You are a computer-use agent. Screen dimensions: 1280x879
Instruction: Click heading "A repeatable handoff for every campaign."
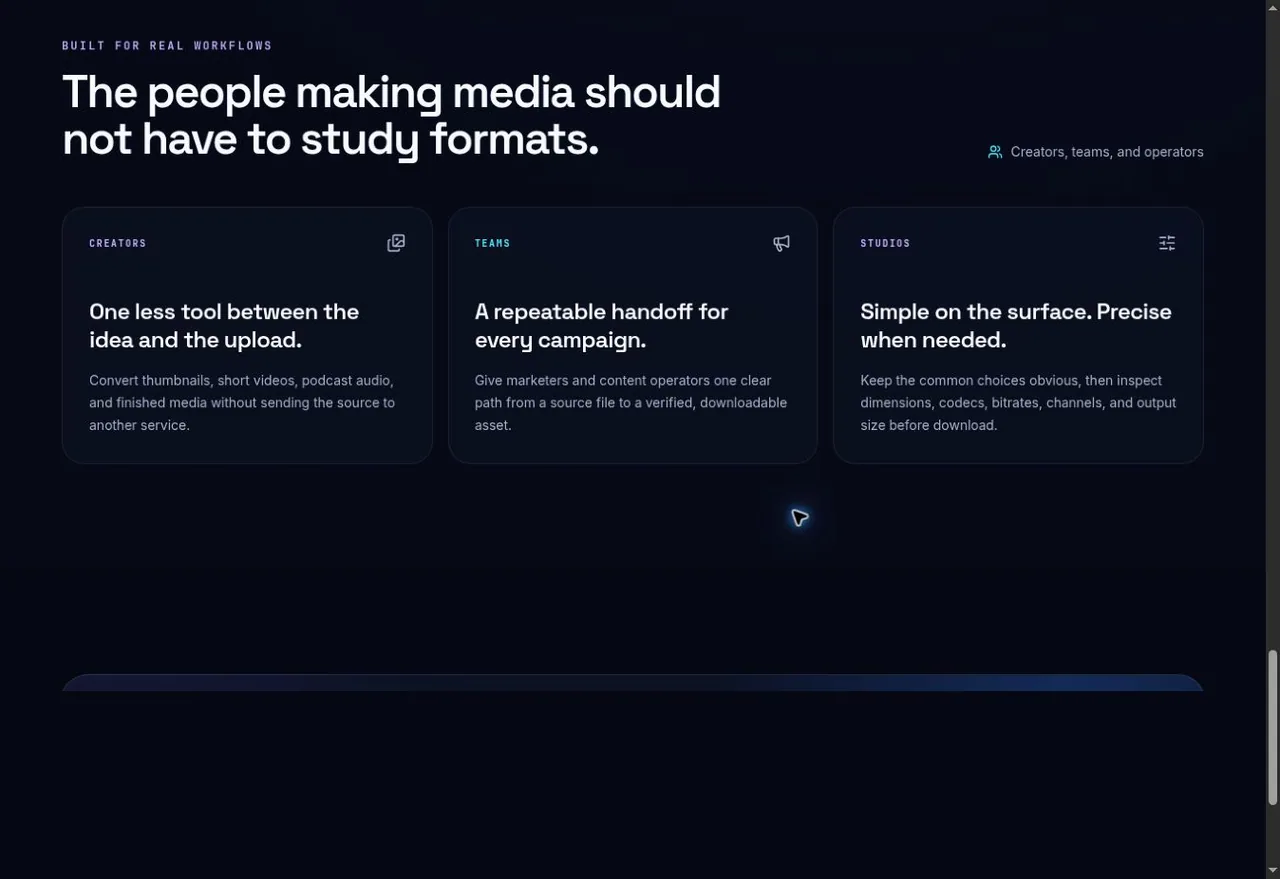(x=601, y=326)
